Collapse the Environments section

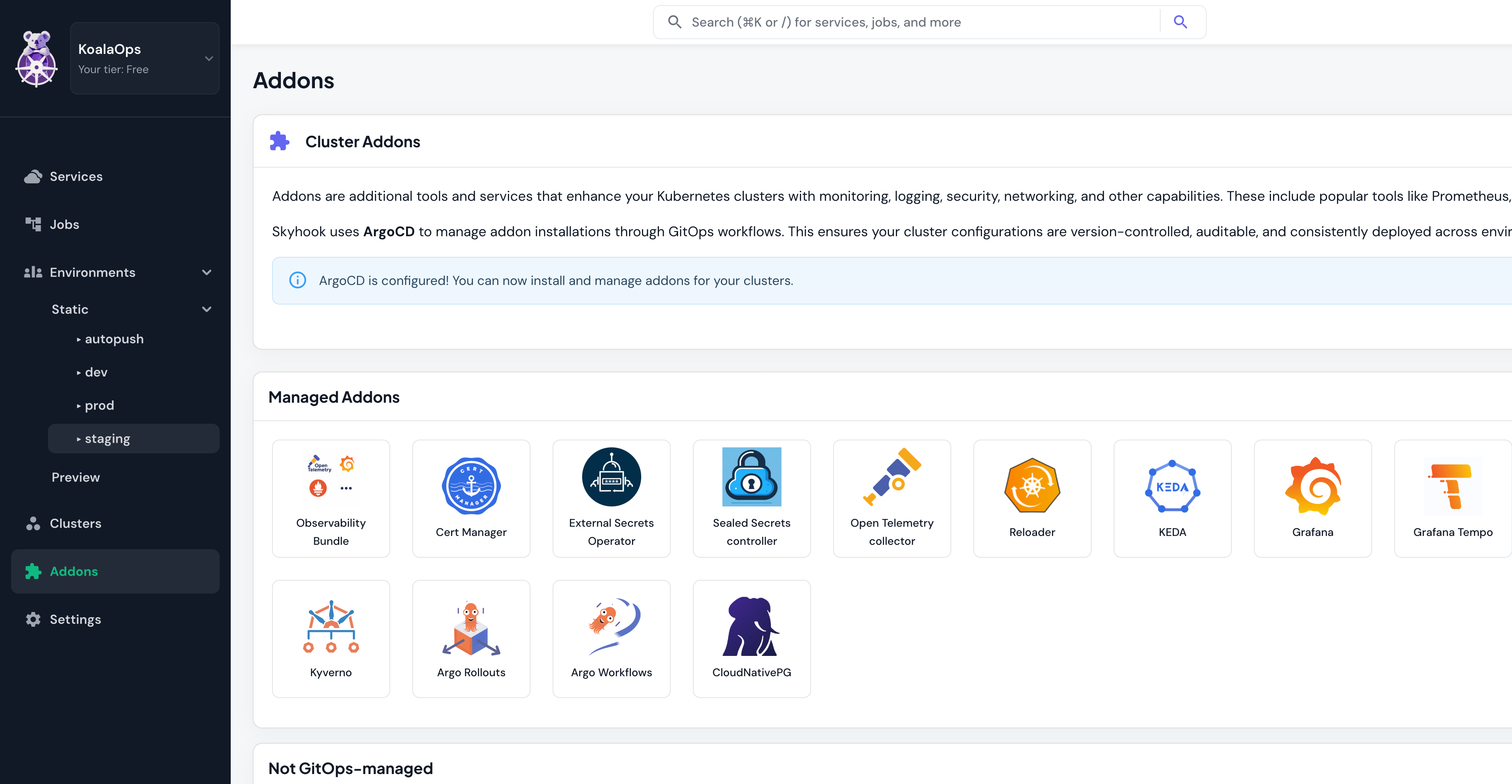(x=206, y=272)
